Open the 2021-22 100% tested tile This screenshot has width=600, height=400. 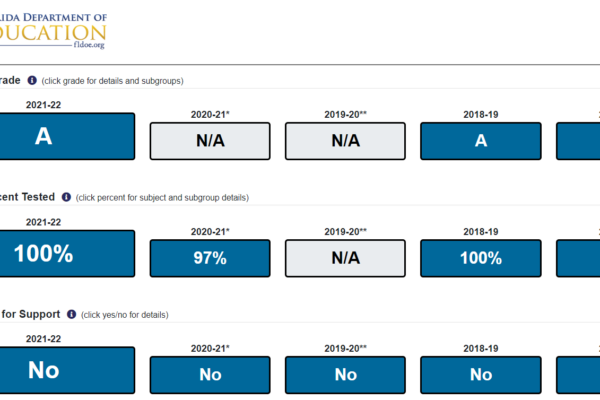point(67,253)
